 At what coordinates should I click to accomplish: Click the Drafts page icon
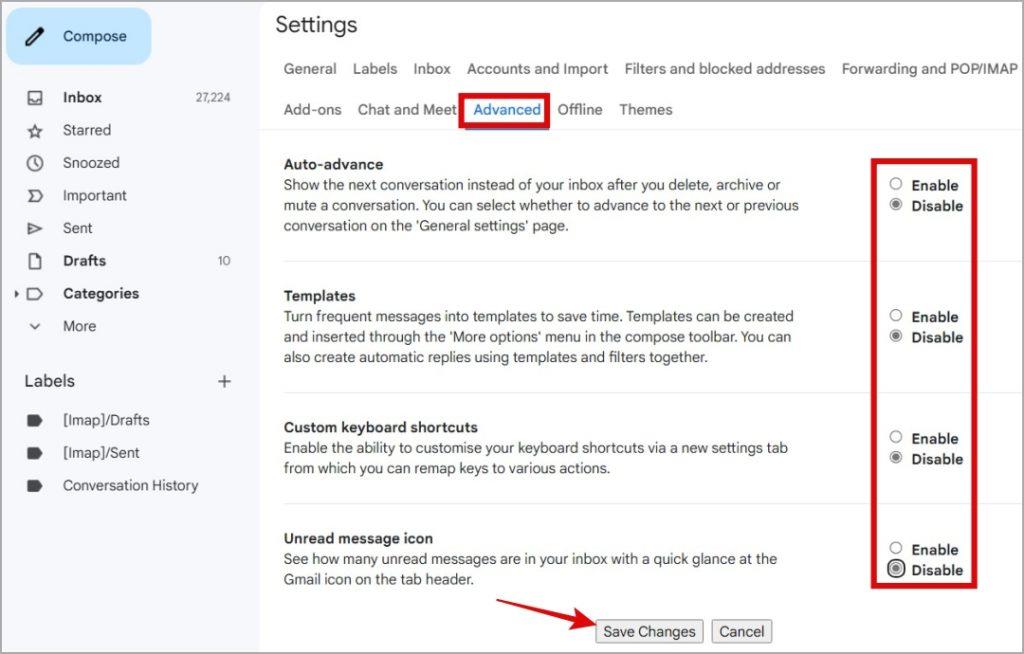(35, 261)
